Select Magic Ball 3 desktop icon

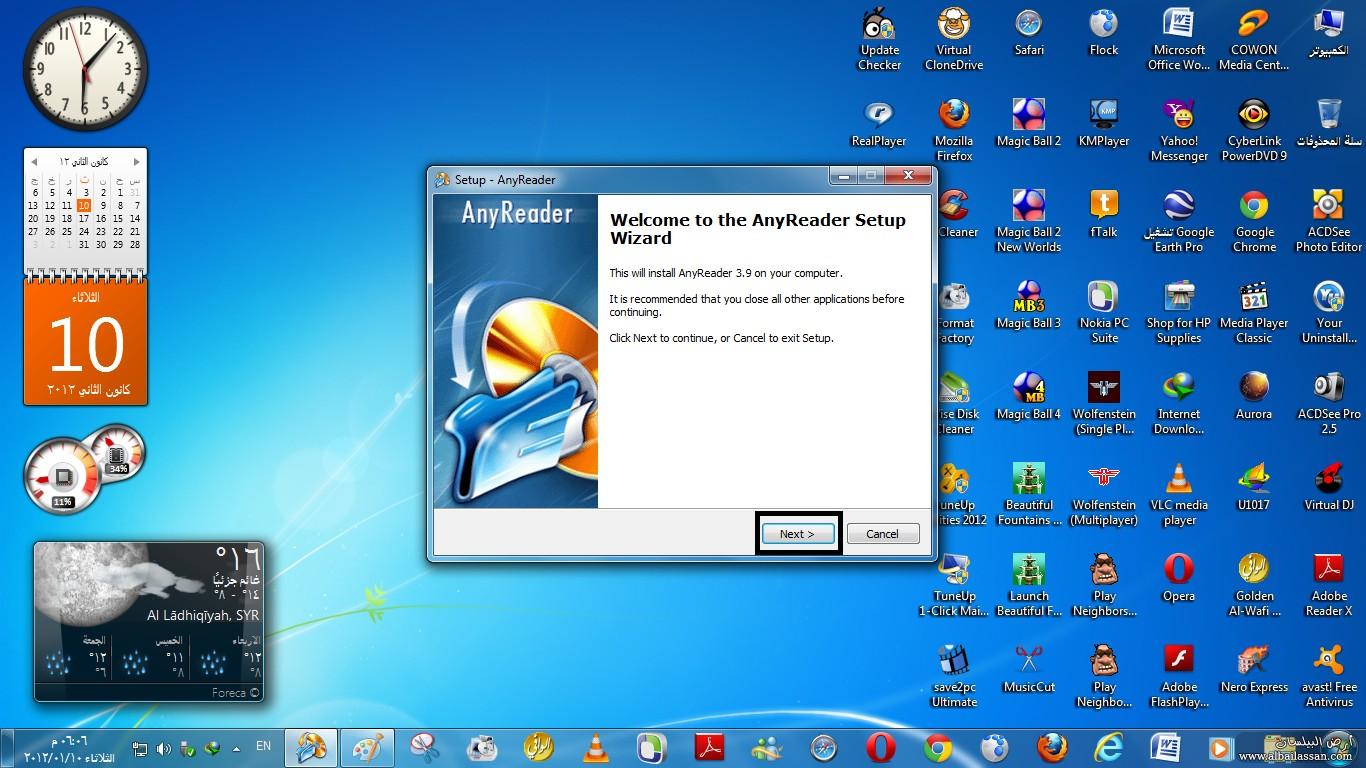coord(1029,306)
